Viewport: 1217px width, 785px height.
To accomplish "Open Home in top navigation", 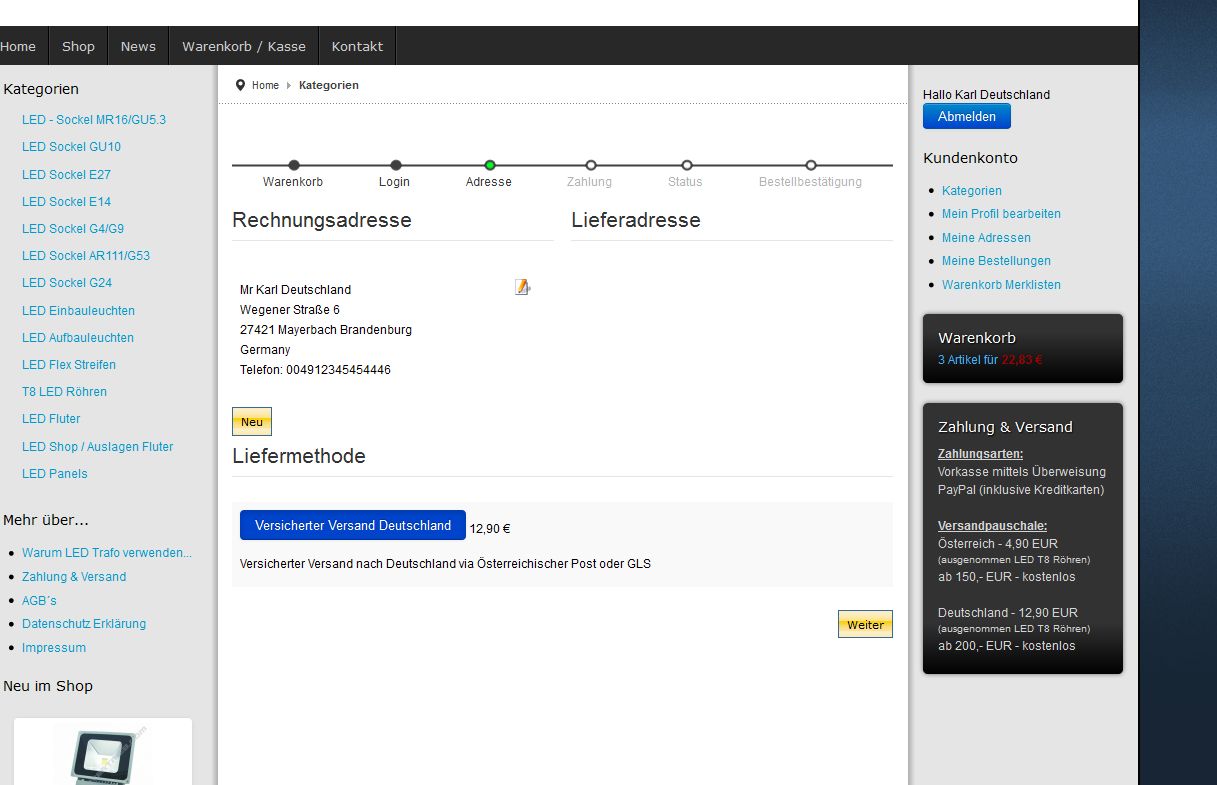I will 18,46.
